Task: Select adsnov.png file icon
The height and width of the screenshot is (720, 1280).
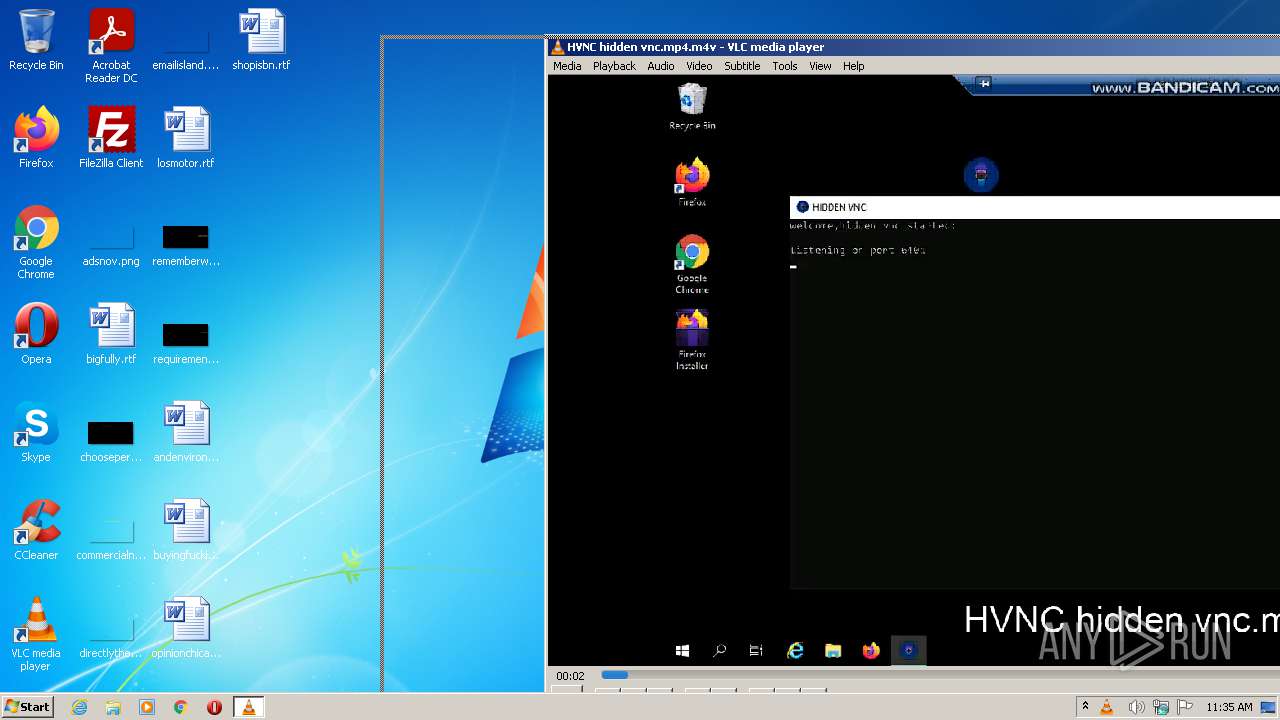Action: pyautogui.click(x=111, y=243)
